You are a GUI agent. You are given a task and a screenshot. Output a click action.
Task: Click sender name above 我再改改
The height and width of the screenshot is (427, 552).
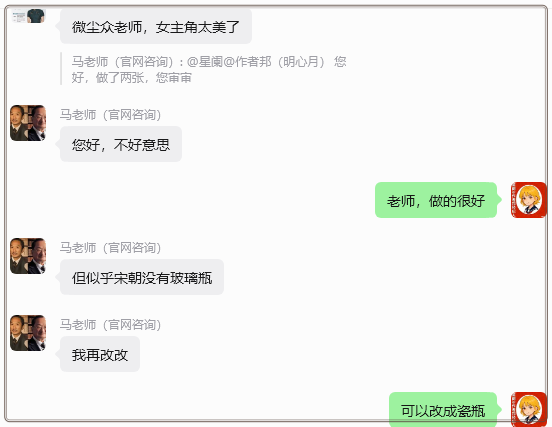coord(110,325)
